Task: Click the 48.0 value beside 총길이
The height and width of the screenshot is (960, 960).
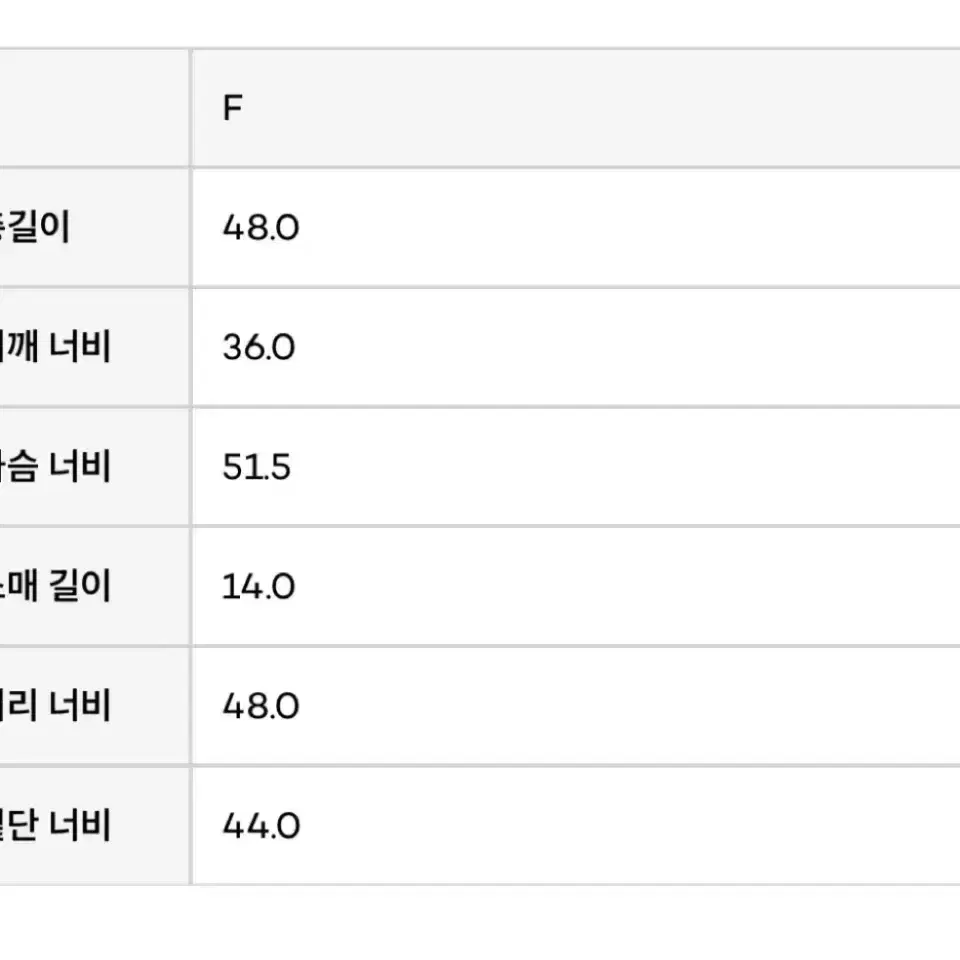Action: (x=261, y=228)
